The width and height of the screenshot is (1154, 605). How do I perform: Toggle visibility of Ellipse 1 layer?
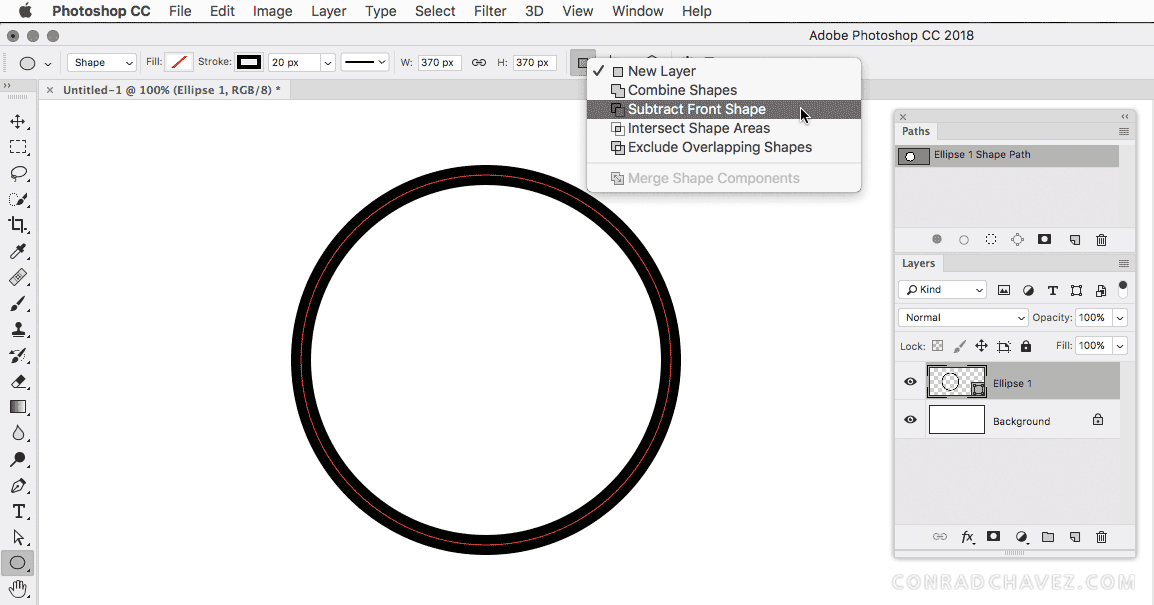point(910,381)
